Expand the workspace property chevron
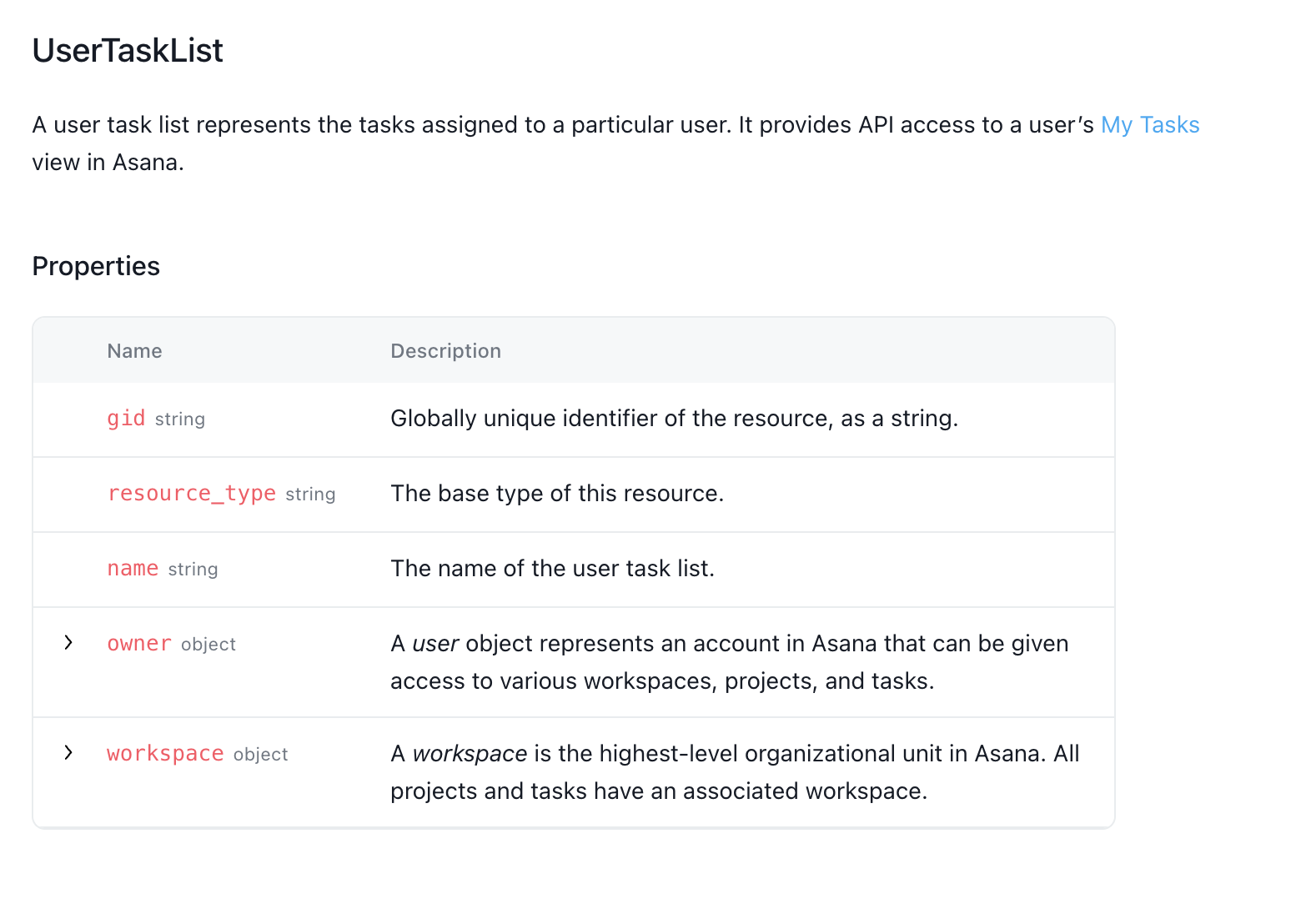1306x924 pixels. pos(68,753)
